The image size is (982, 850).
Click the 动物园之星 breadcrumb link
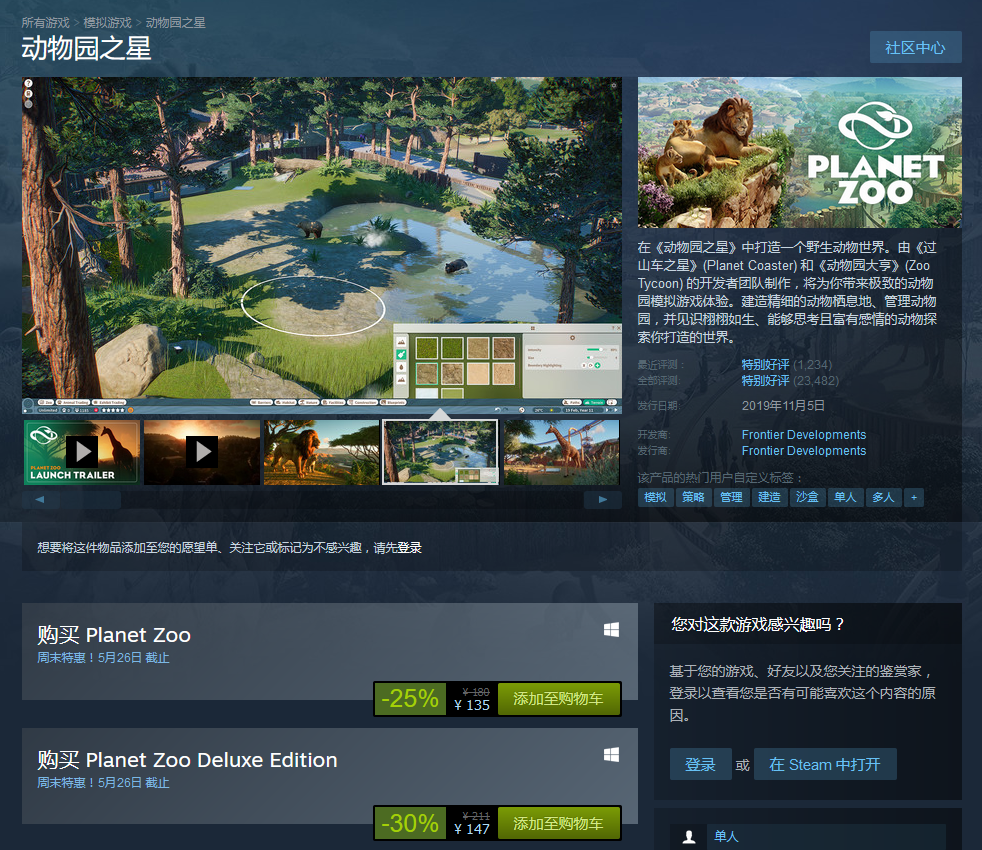click(x=175, y=23)
